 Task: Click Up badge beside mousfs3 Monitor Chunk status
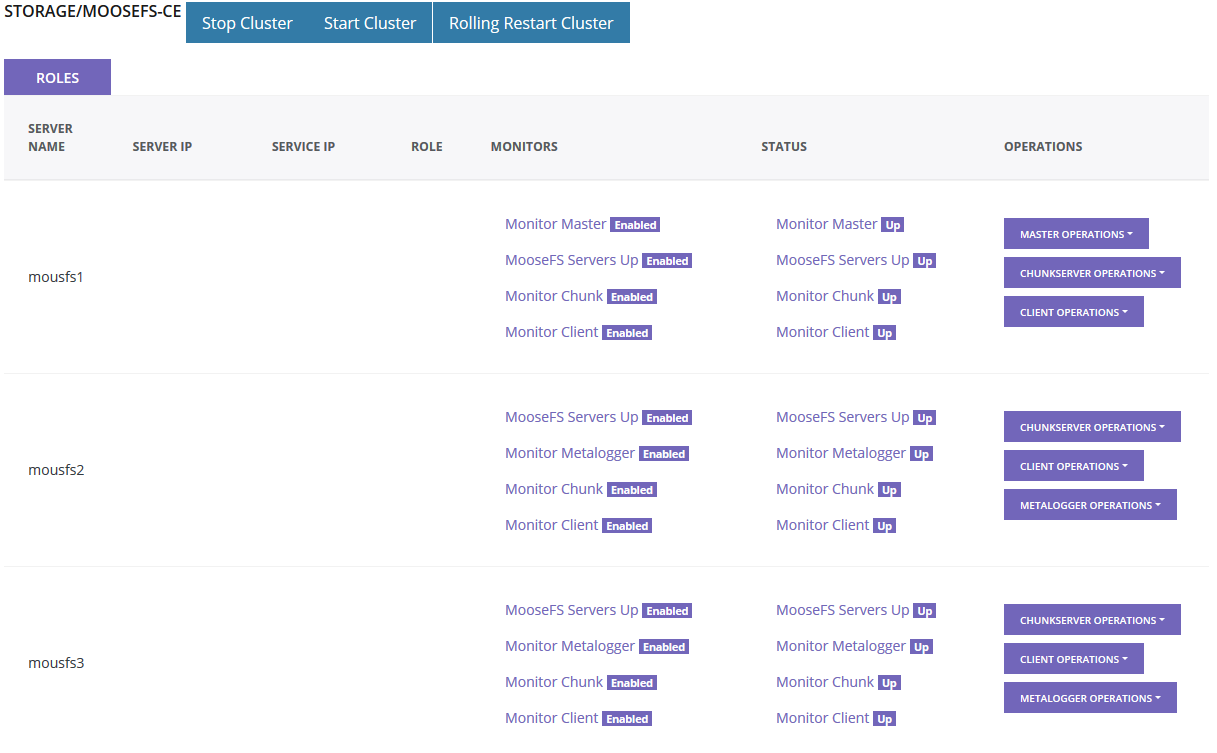[890, 683]
